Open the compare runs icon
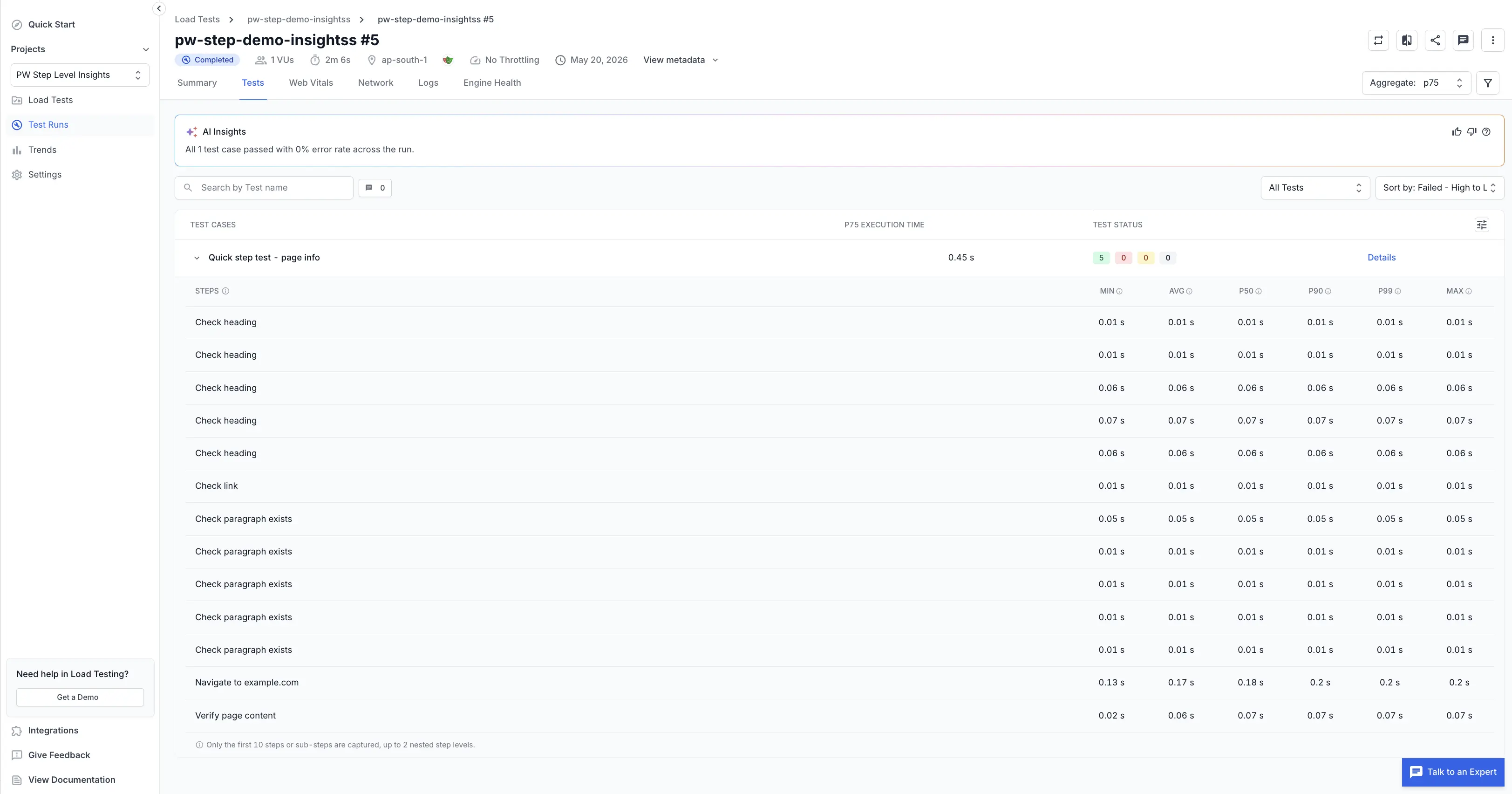 (1407, 40)
